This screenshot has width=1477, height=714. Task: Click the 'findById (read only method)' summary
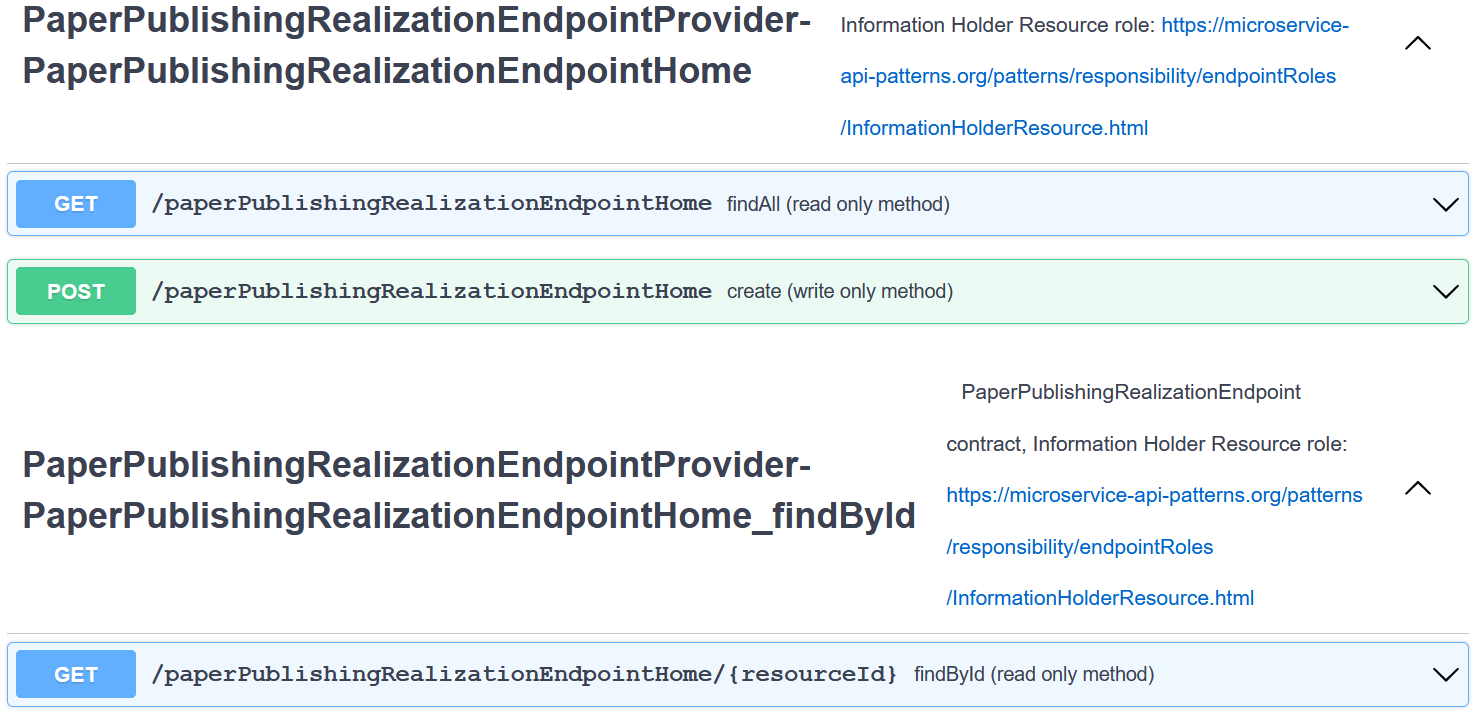pos(1034,675)
